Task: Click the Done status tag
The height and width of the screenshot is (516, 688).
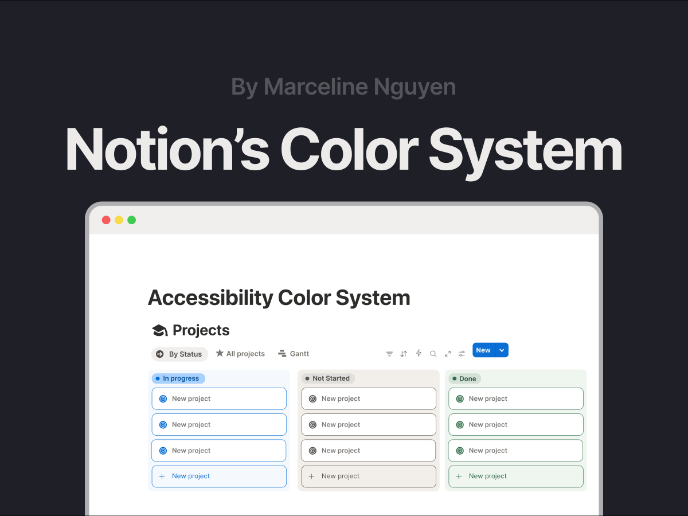Action: click(465, 378)
